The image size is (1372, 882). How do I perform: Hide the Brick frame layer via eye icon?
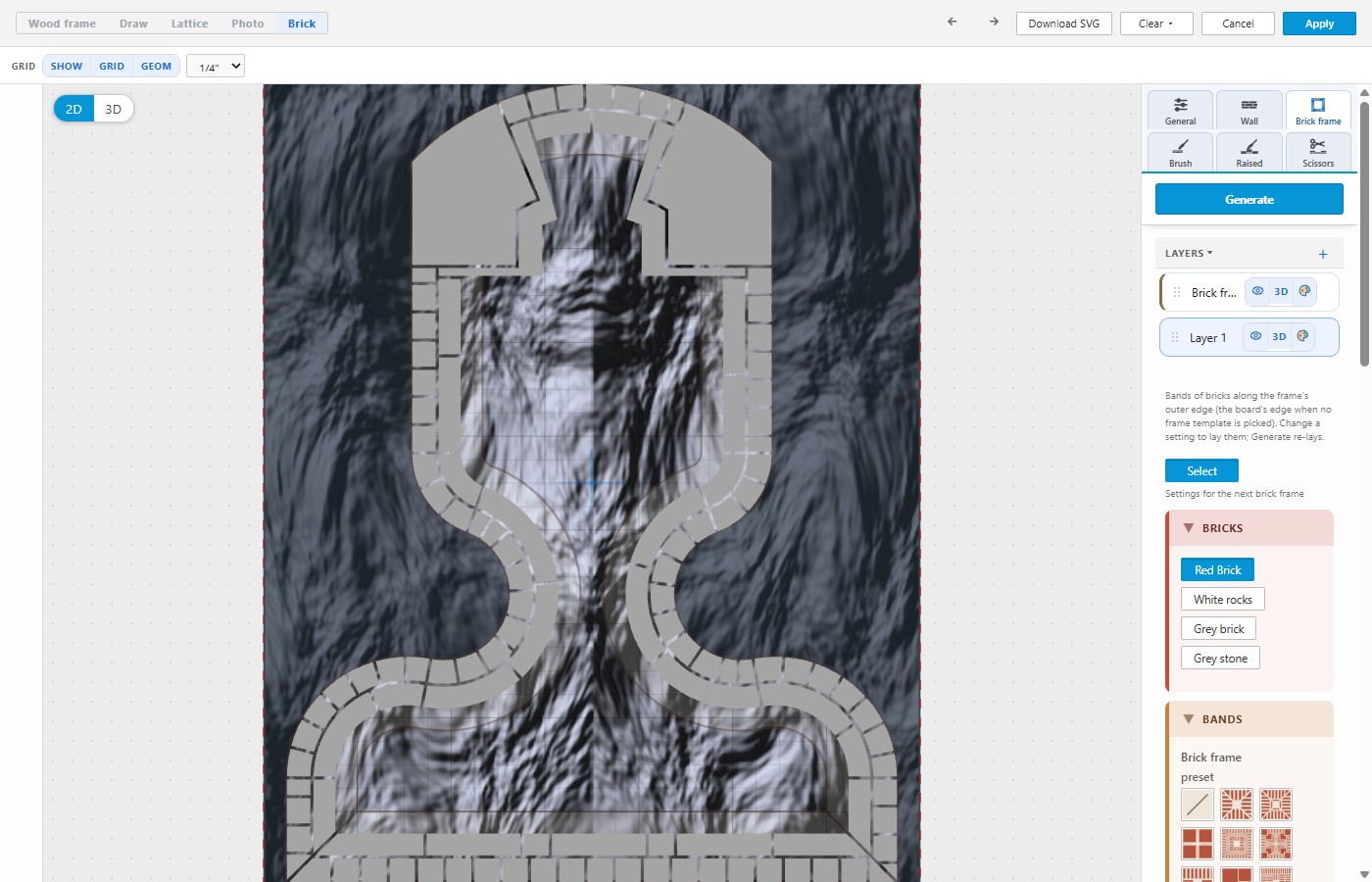click(x=1257, y=291)
